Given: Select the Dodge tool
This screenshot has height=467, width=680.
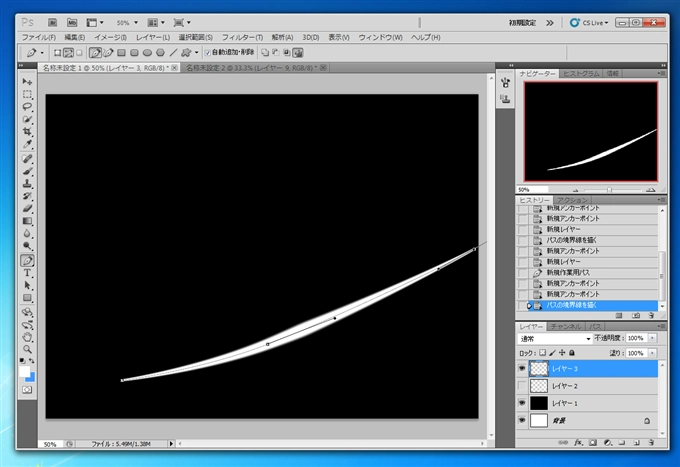Looking at the screenshot, I should tap(27, 246).
